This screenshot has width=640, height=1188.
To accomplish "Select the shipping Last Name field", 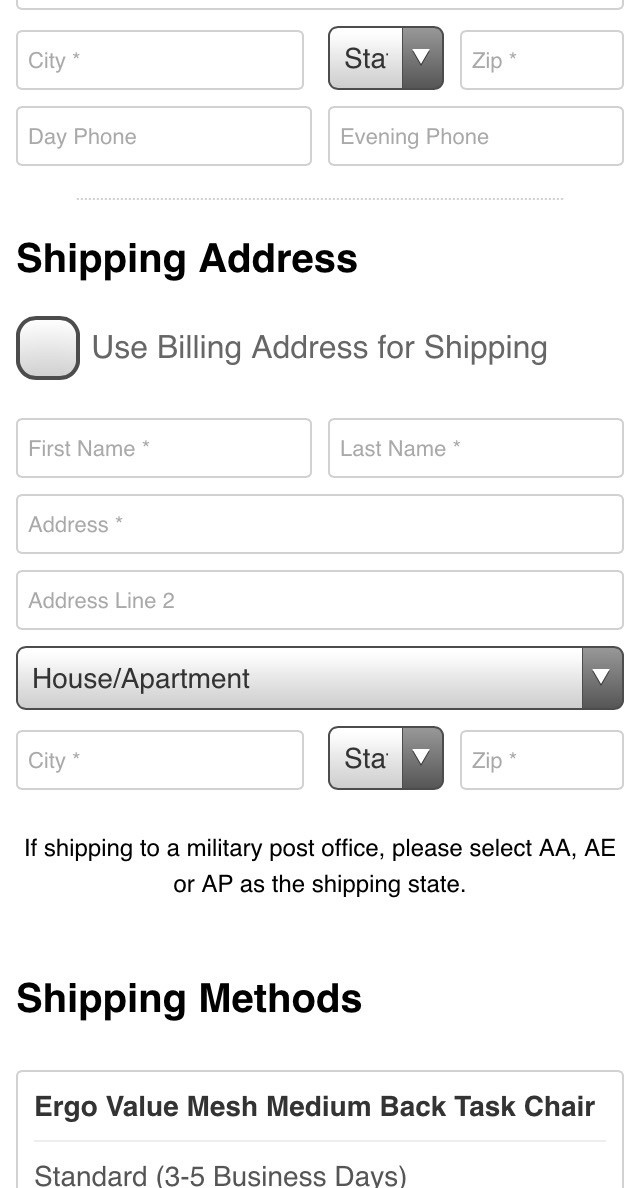I will coord(475,448).
